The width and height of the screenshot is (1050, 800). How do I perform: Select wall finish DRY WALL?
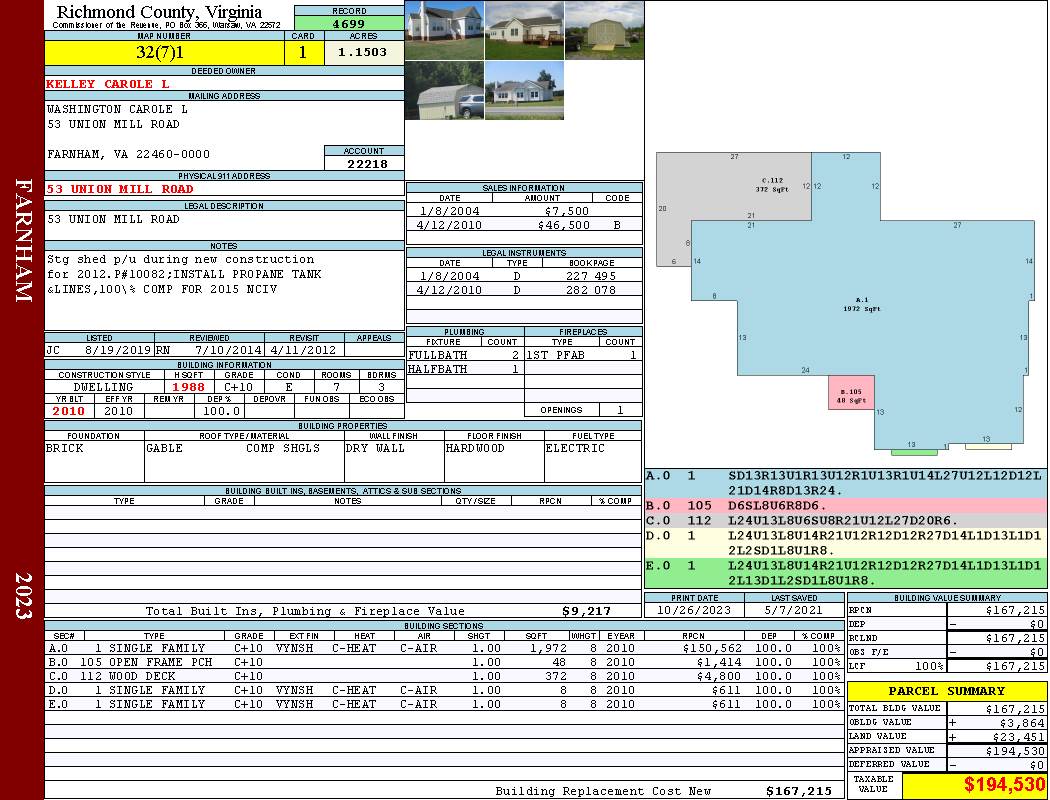375,448
